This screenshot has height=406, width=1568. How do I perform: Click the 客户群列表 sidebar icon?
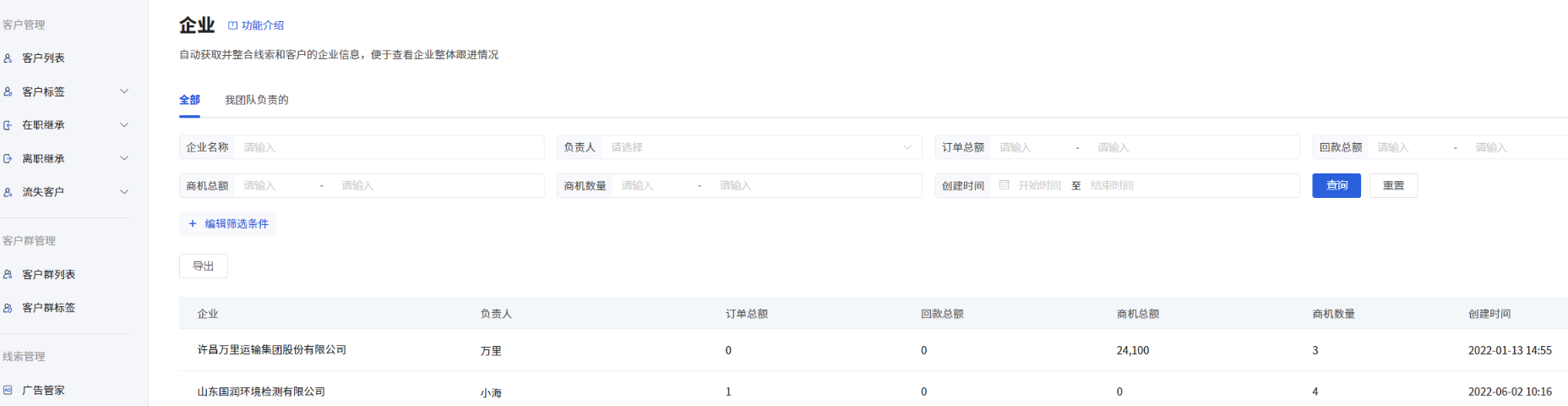pyautogui.click(x=8, y=275)
